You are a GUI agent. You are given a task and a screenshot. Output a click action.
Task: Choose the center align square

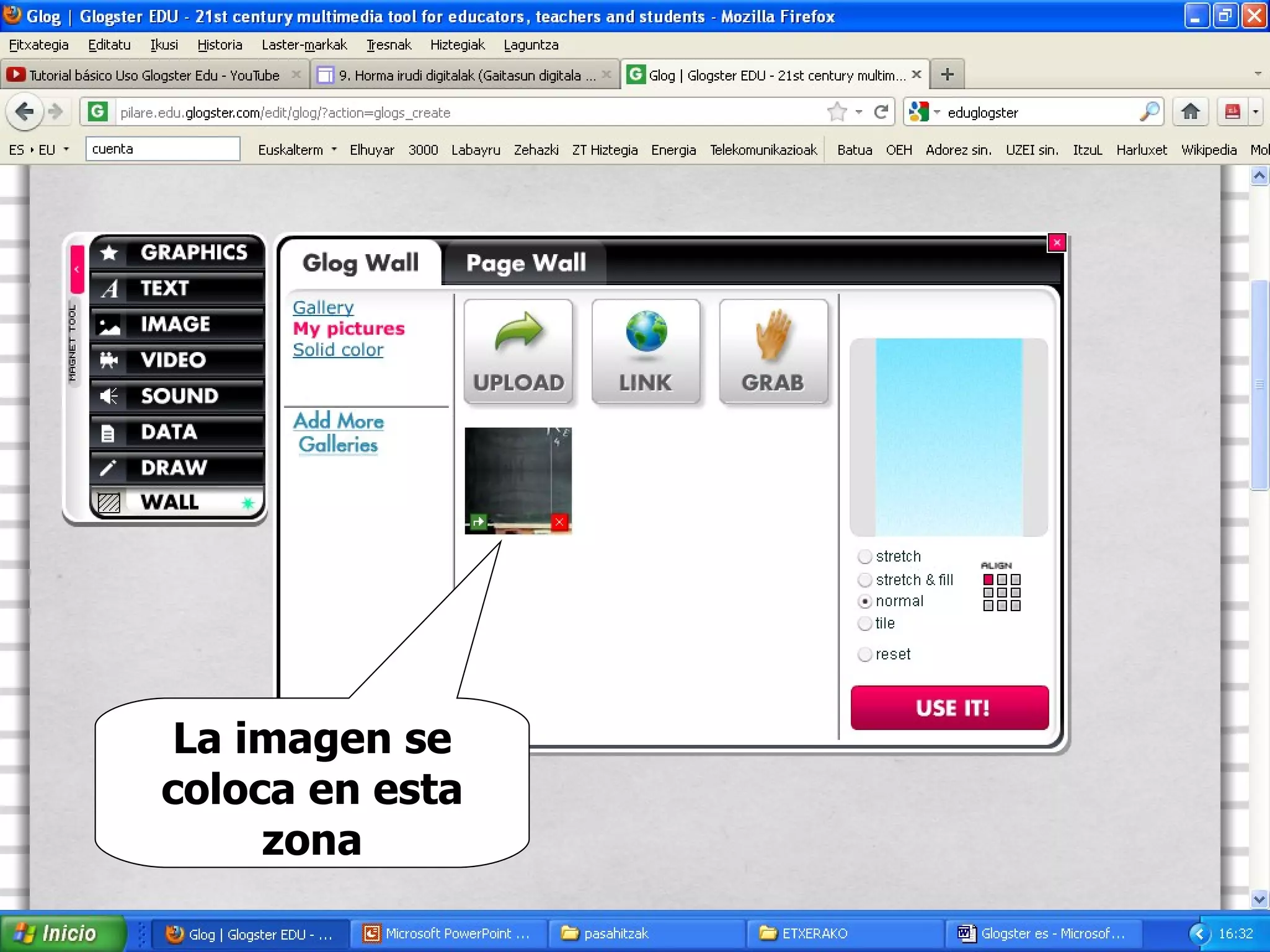(x=1002, y=593)
